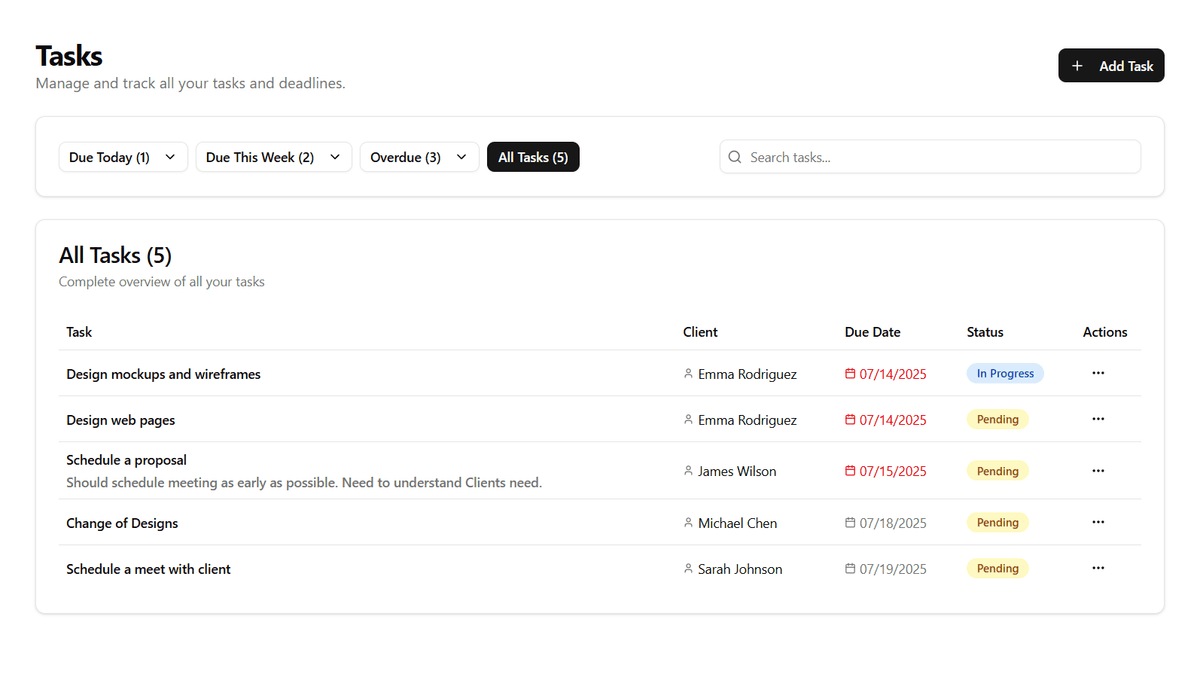Screen dimensions: 1200x681
Task: Open actions menu for Change of Designs
Action: pyautogui.click(x=1098, y=521)
